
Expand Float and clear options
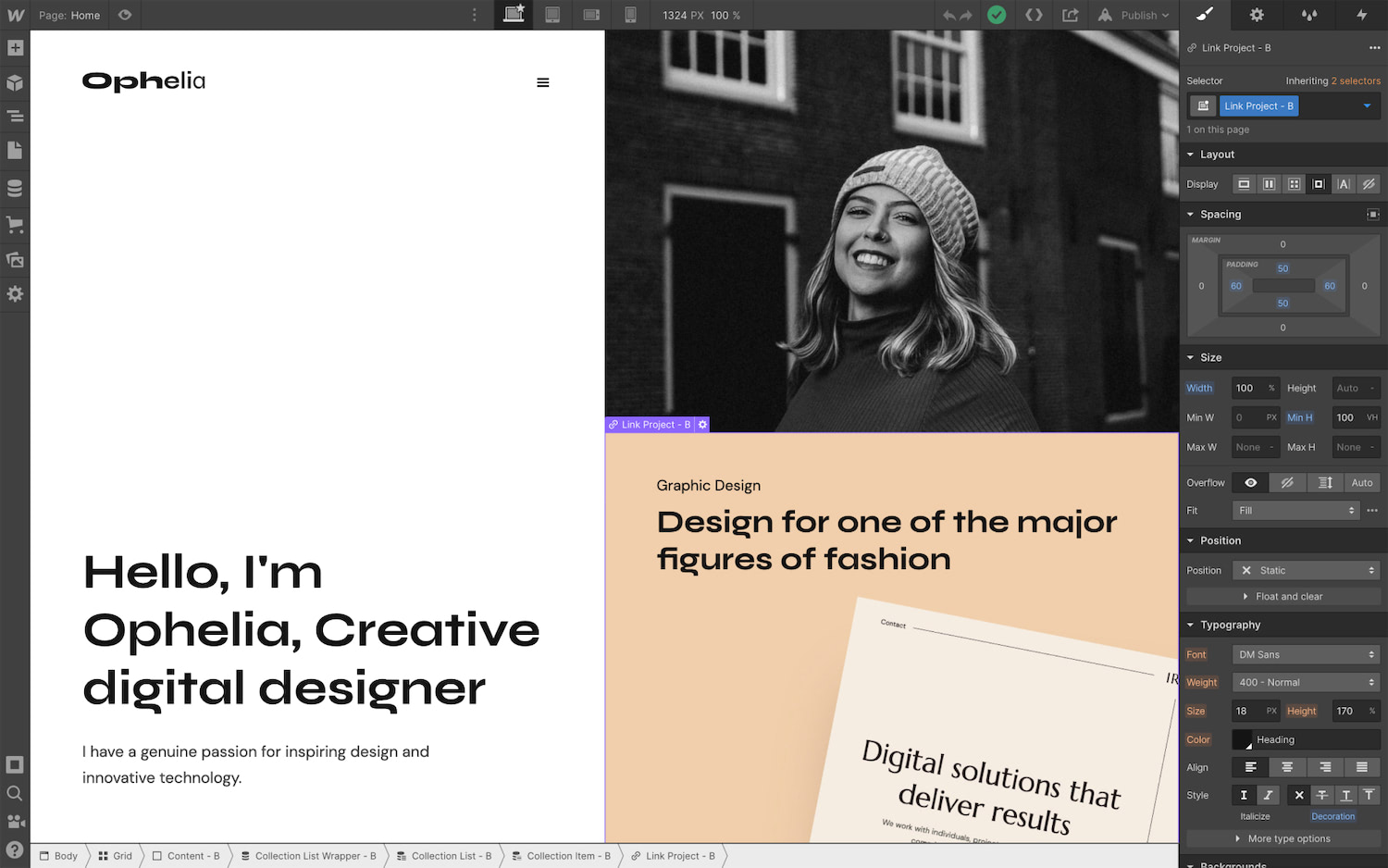click(1283, 597)
